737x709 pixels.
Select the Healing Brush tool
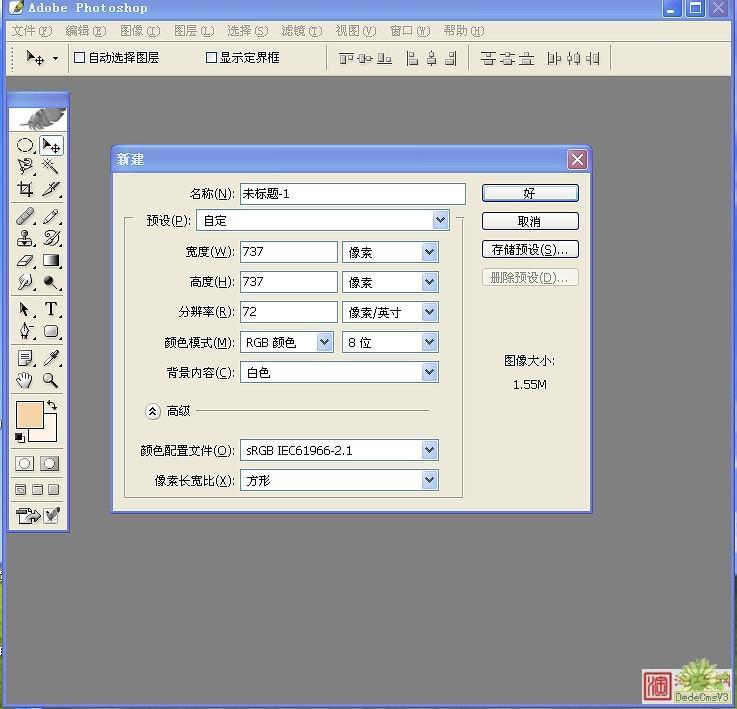[25, 217]
